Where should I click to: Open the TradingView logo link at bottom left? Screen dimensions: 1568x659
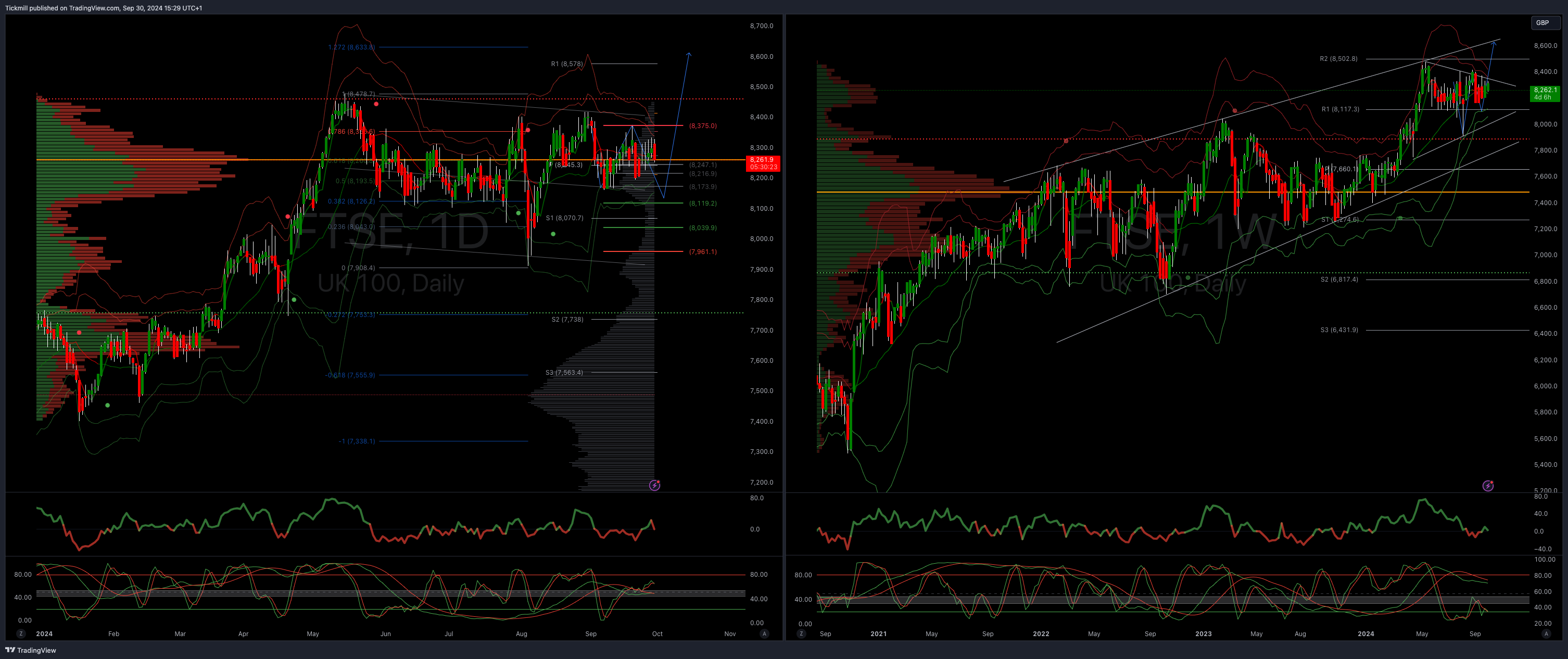point(30,650)
